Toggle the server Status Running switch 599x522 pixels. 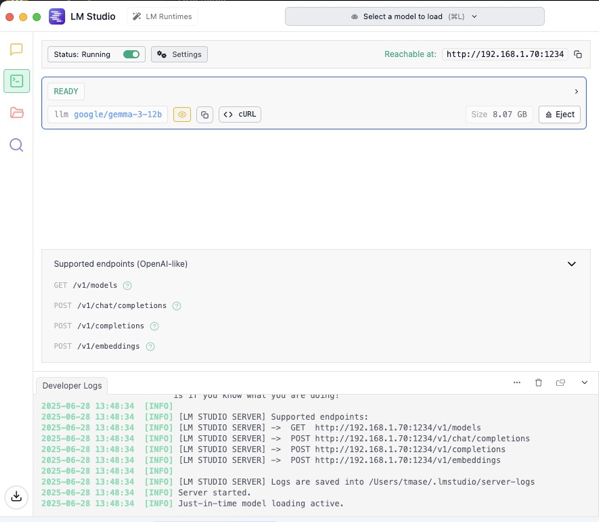click(131, 54)
